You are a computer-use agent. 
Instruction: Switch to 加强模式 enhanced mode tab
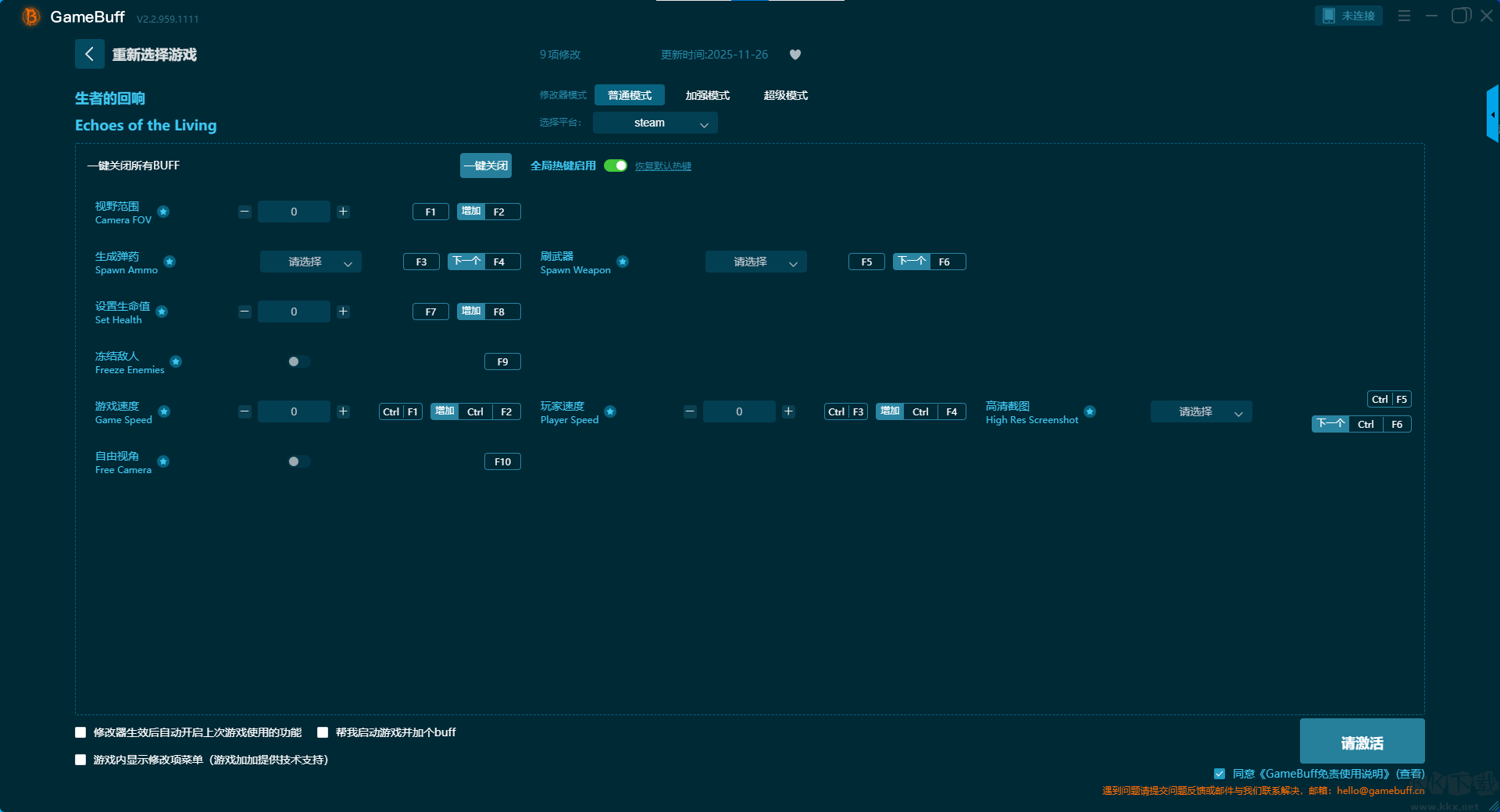(707, 95)
